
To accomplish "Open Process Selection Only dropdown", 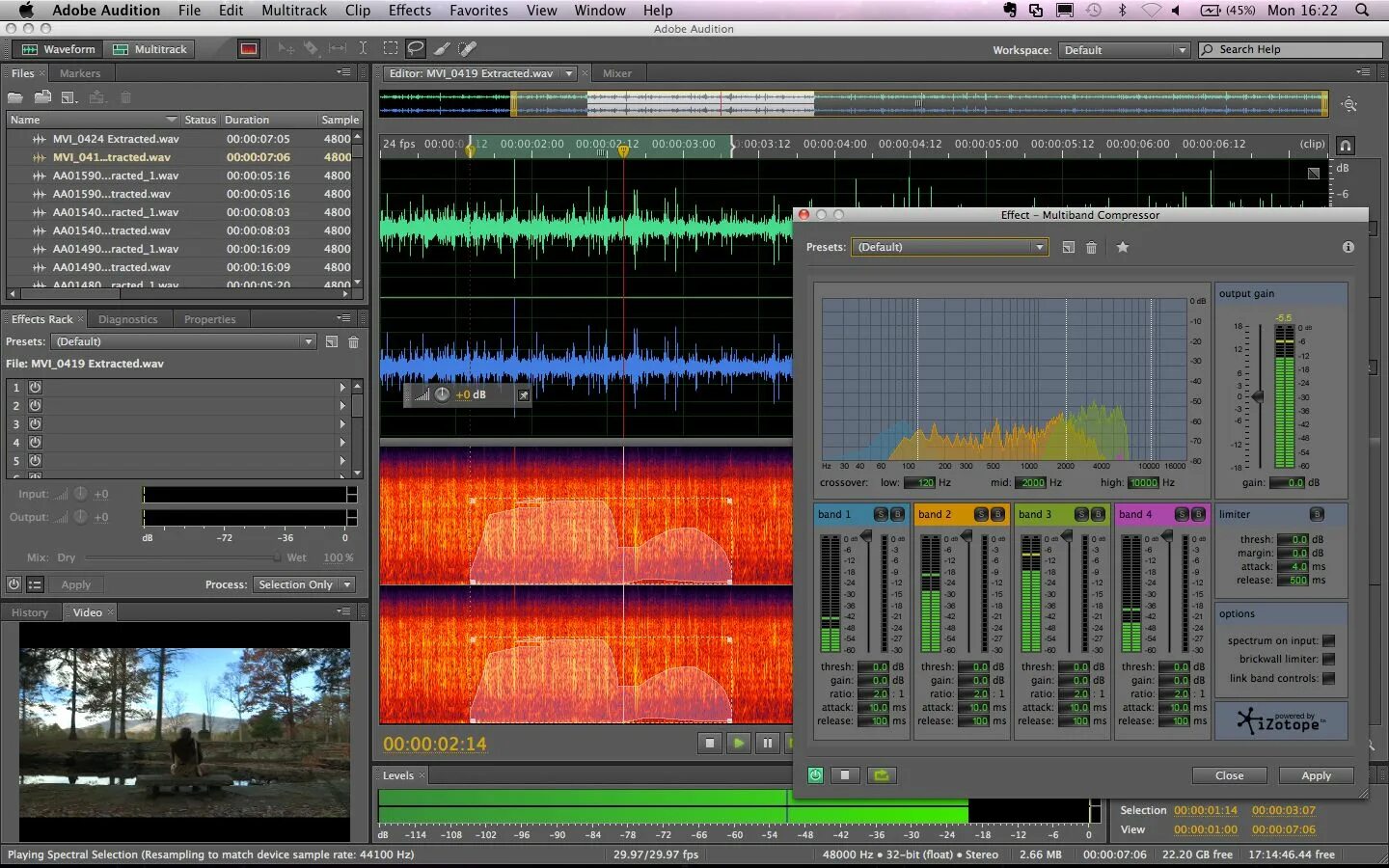I will [304, 584].
